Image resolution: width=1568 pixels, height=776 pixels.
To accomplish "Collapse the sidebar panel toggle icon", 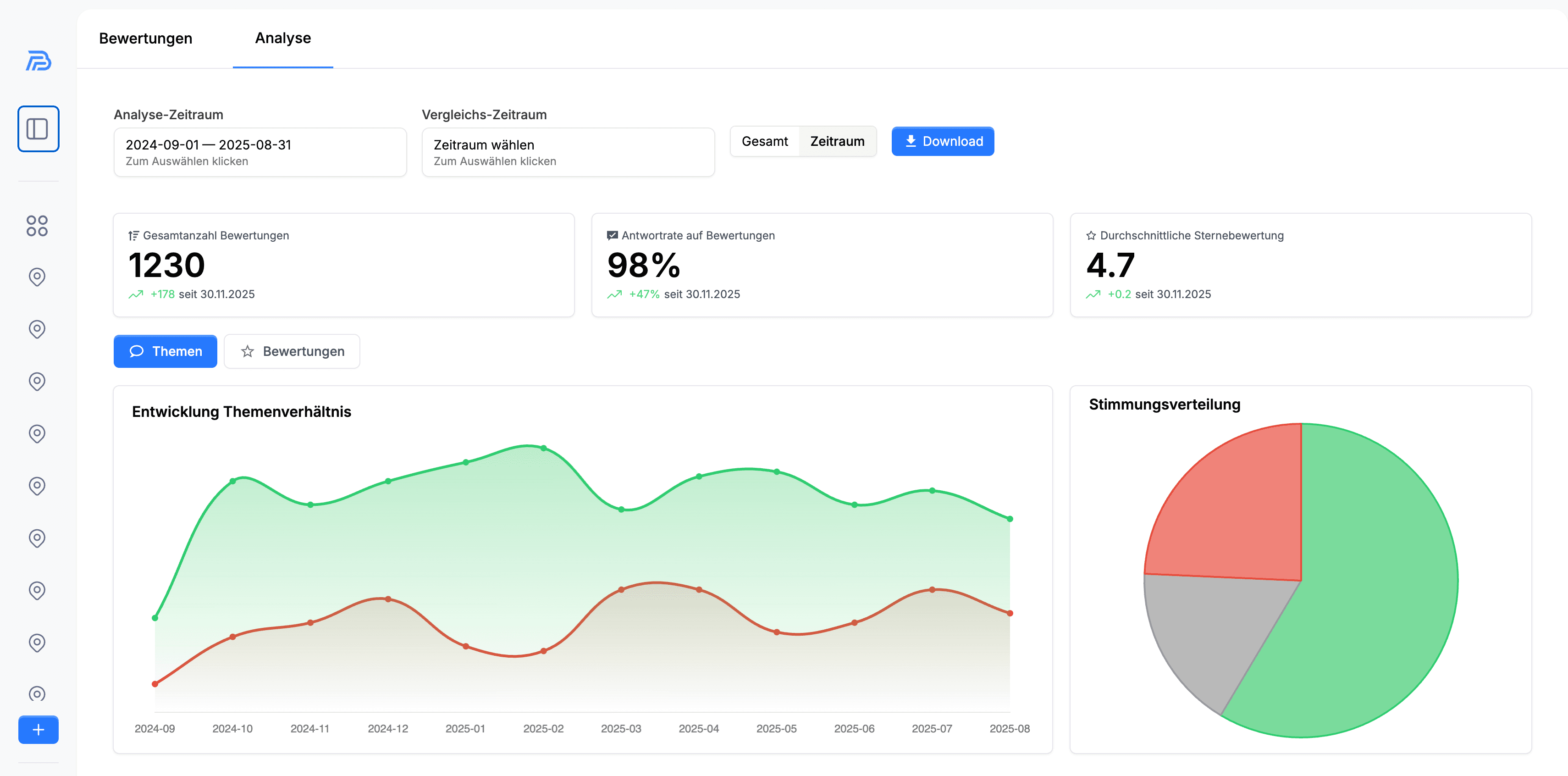I will [38, 128].
